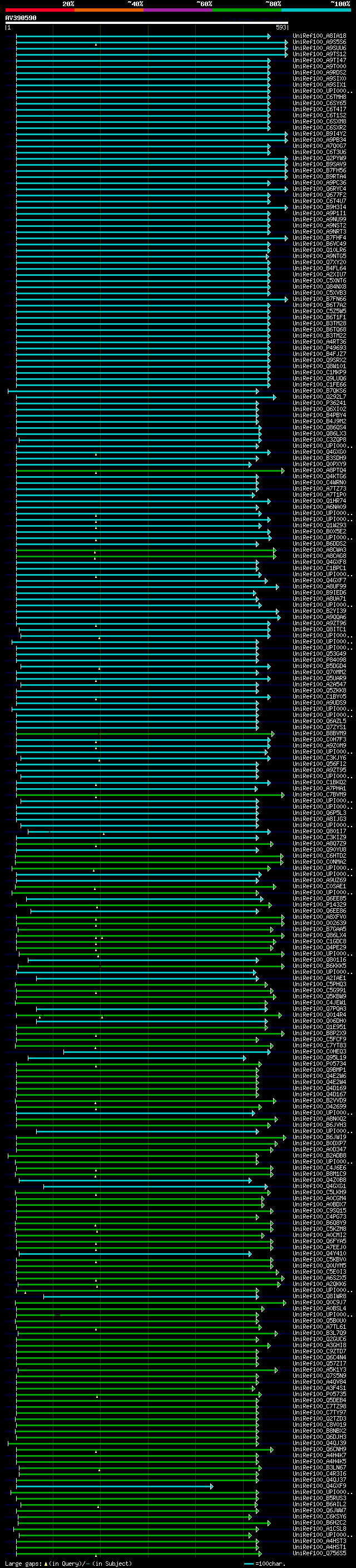Click the red 20% identity legend segment
Viewport: 356px width, 1568px height.
pos(39,10)
